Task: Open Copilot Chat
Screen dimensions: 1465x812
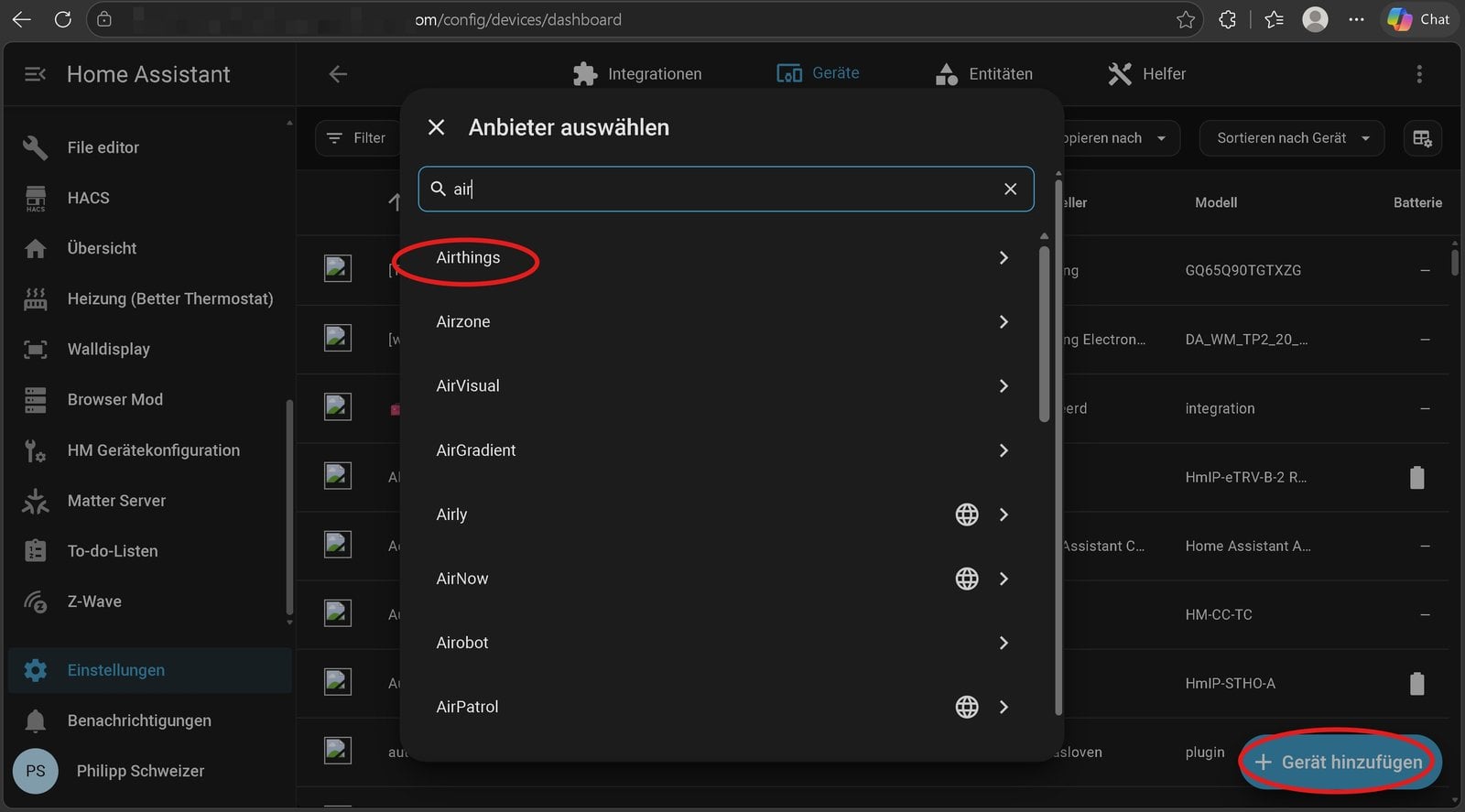Action: click(x=1418, y=19)
